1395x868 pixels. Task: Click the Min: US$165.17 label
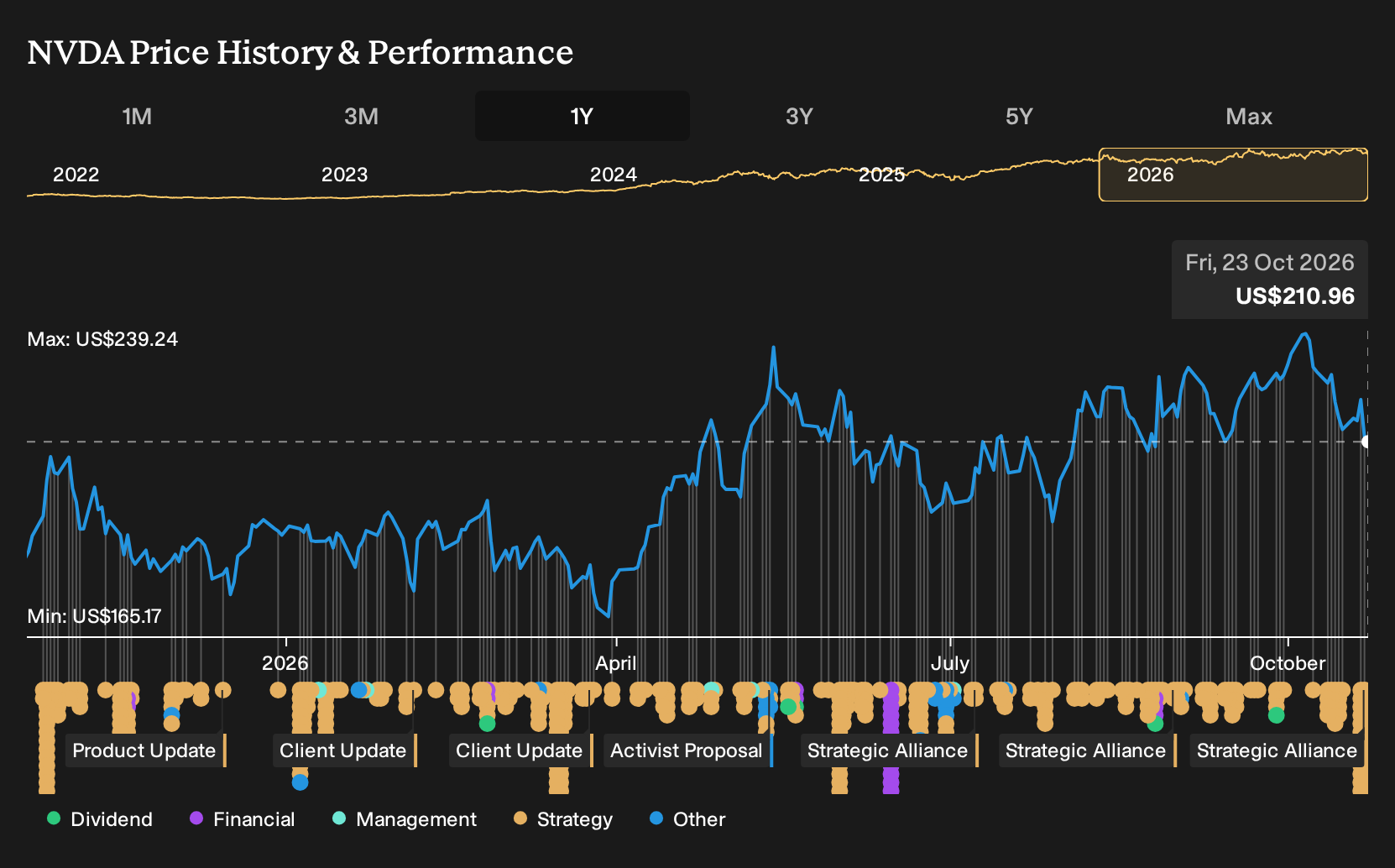click(x=94, y=616)
